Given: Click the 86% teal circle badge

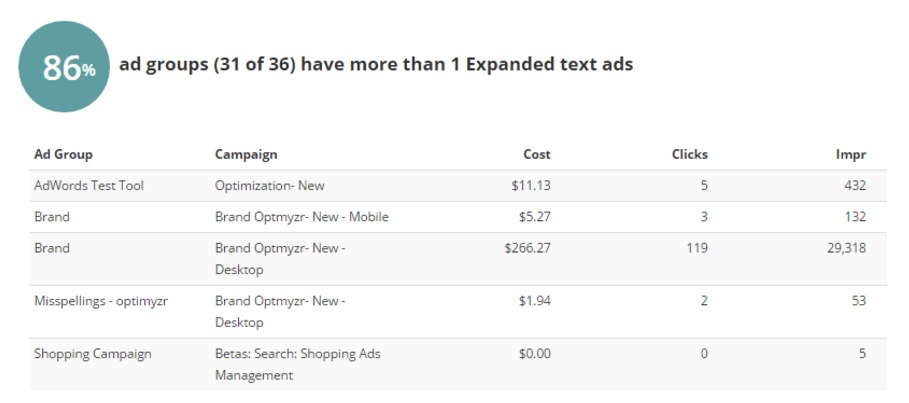Looking at the screenshot, I should 64,67.
